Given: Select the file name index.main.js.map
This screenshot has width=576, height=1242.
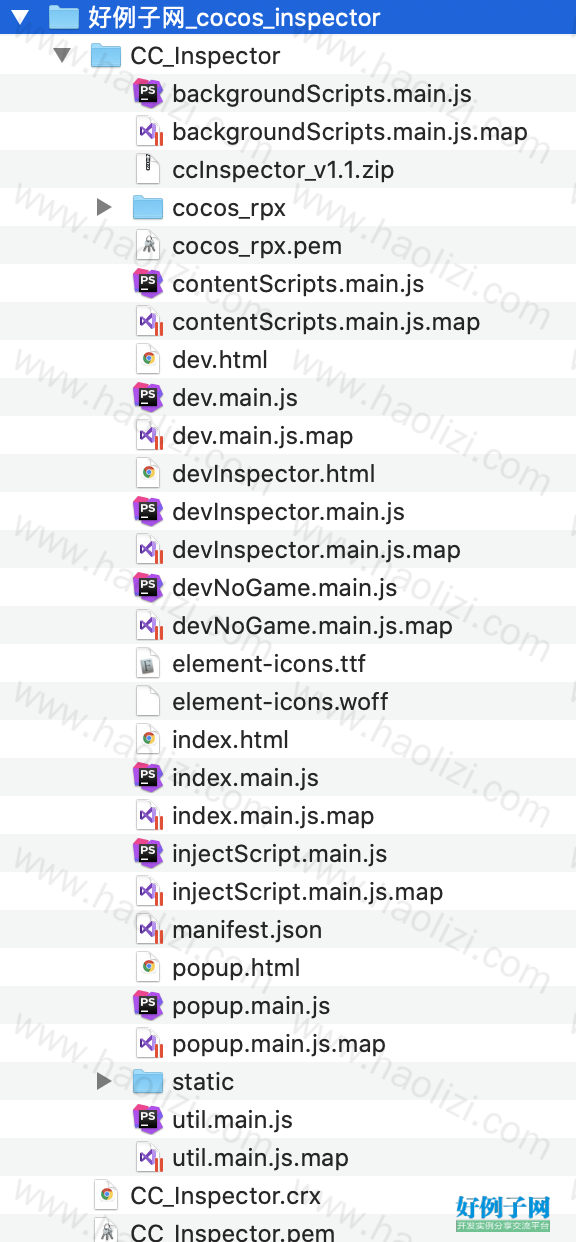Looking at the screenshot, I should [x=273, y=816].
